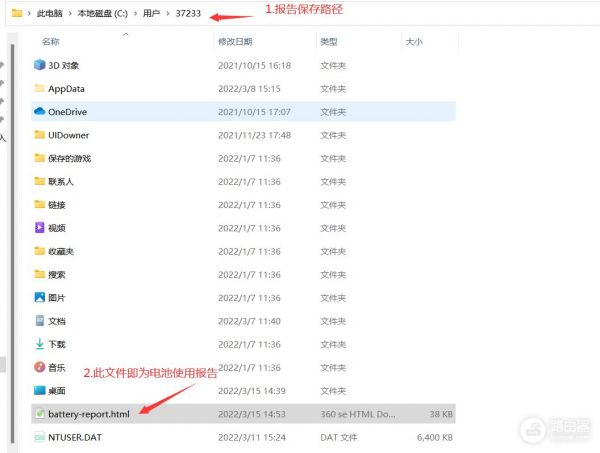Image resolution: width=600 pixels, height=453 pixels.
Task: Click the OneDrive cloud icon
Action: (x=39, y=111)
